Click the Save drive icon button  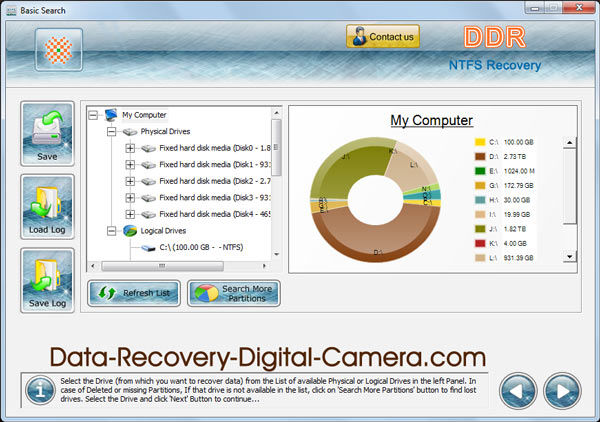tap(47, 134)
